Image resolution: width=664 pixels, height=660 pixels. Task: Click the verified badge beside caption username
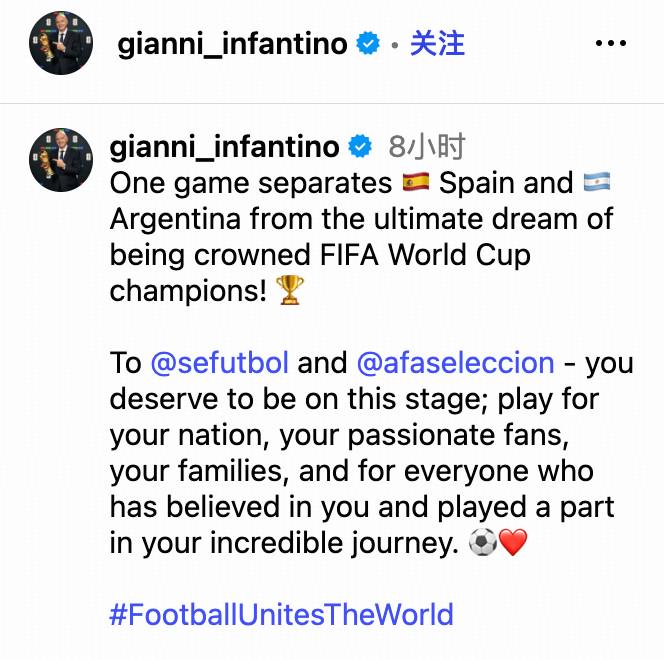pyautogui.click(x=360, y=146)
